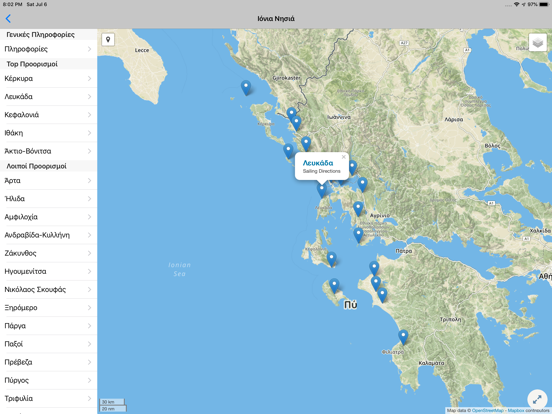Select the southernmost map pin of the Πύργος cluster
Image resolution: width=552 pixels, height=414 pixels.
(x=382, y=296)
